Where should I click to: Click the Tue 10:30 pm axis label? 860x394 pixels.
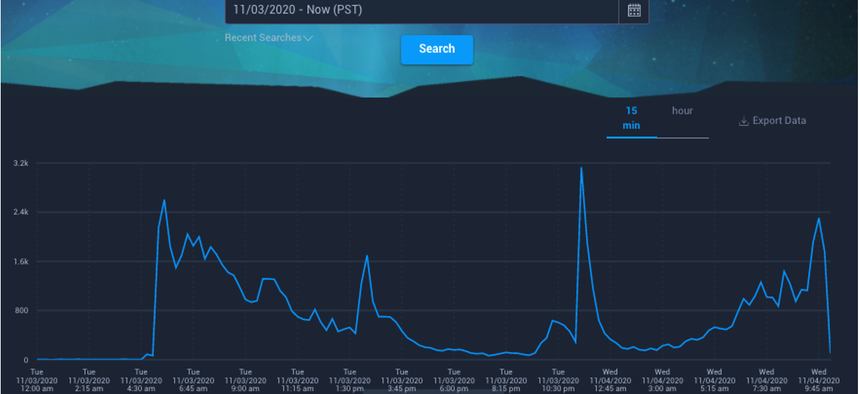click(557, 381)
